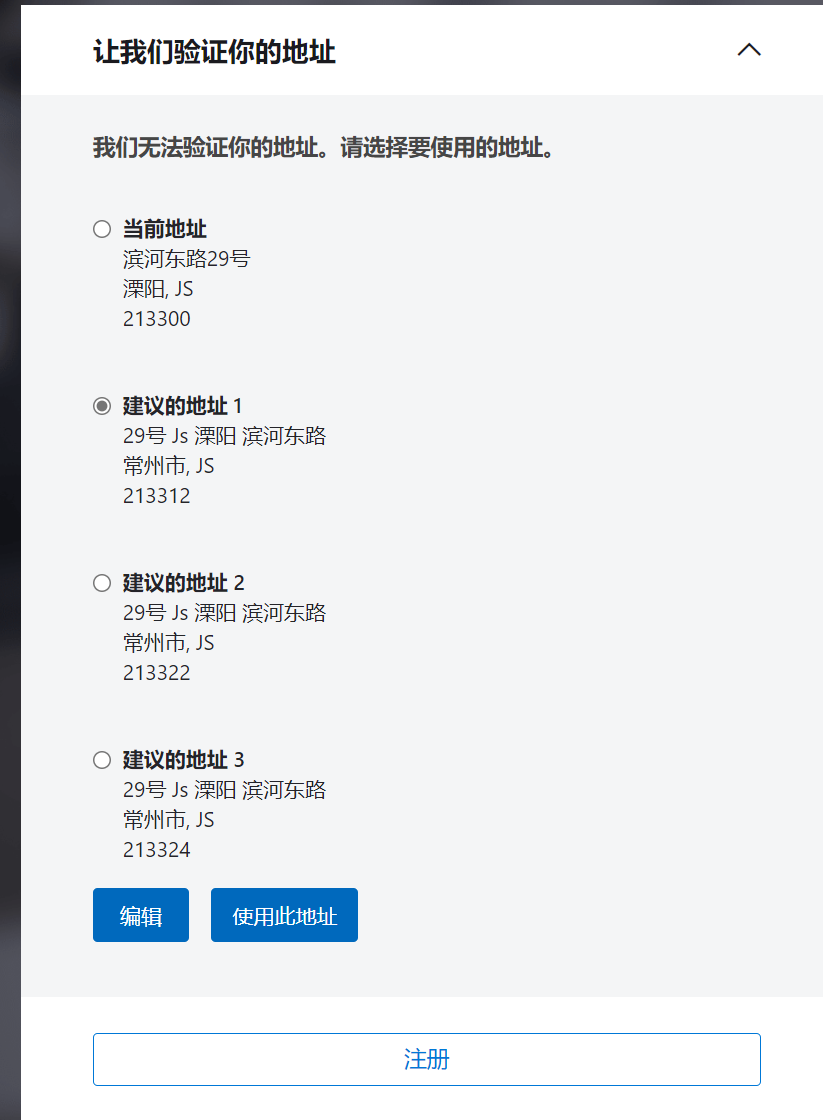Click the 我们无法验证你的地址 warning message
The height and width of the screenshot is (1120, 823).
323,149
